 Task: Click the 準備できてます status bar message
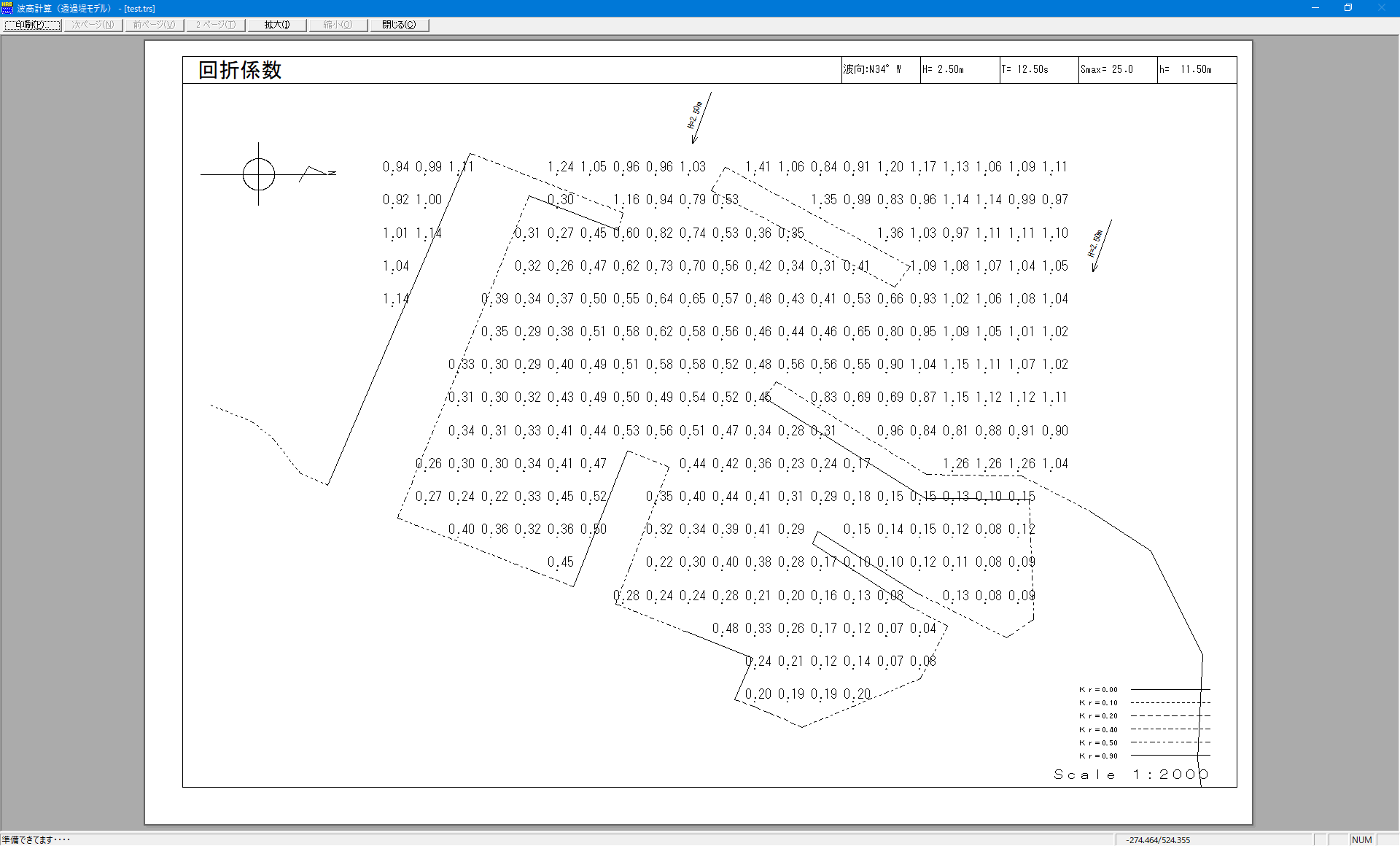[36, 840]
